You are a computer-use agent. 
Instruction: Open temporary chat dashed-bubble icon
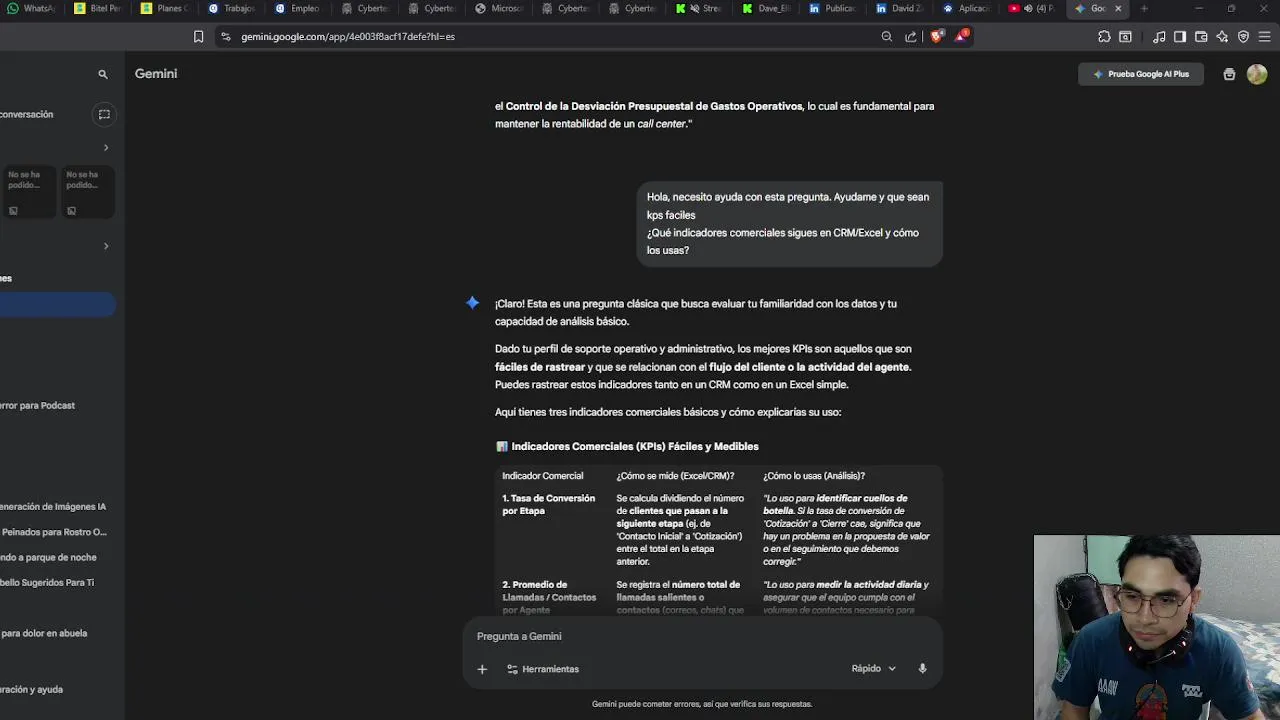104,114
